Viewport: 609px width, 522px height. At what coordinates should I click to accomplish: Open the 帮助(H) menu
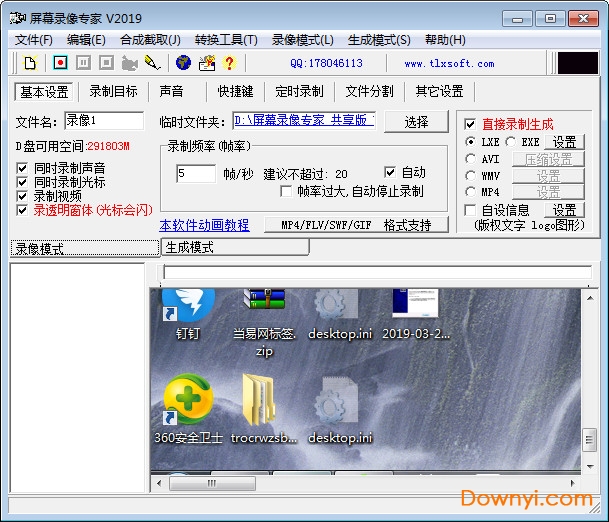[x=445, y=40]
